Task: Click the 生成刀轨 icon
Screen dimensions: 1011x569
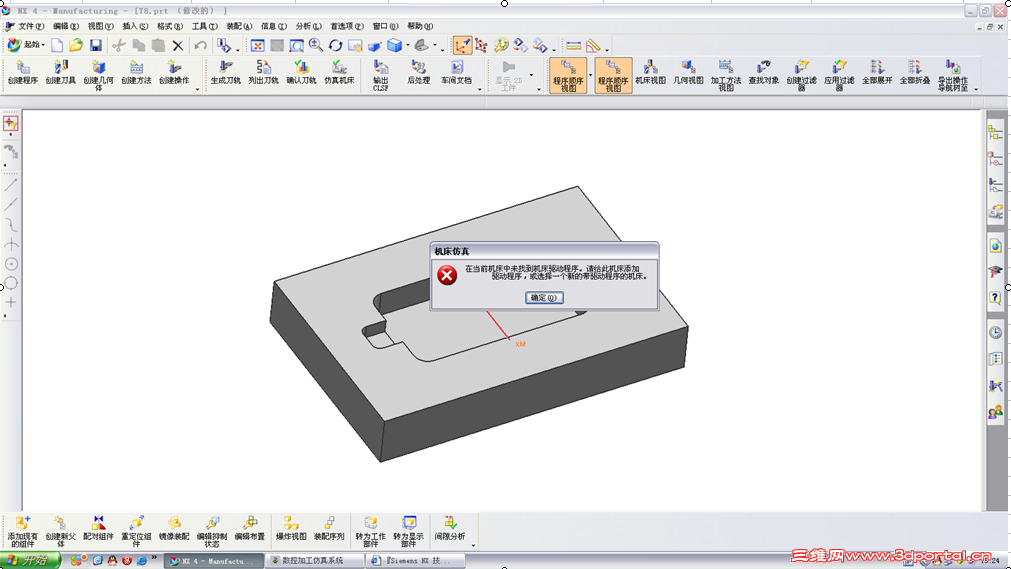Action: pyautogui.click(x=226, y=72)
